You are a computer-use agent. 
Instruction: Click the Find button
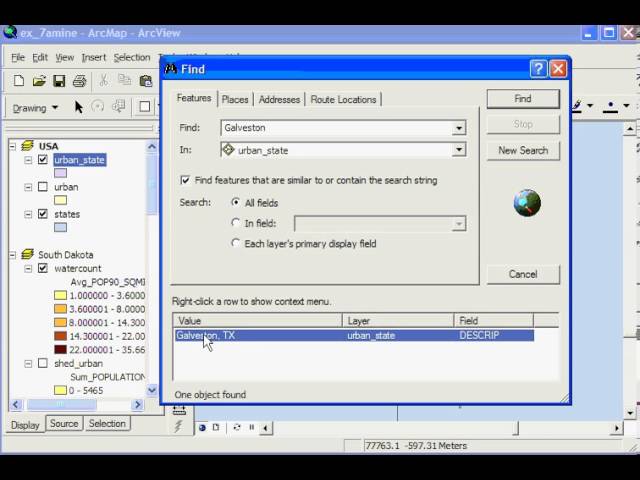tap(523, 99)
